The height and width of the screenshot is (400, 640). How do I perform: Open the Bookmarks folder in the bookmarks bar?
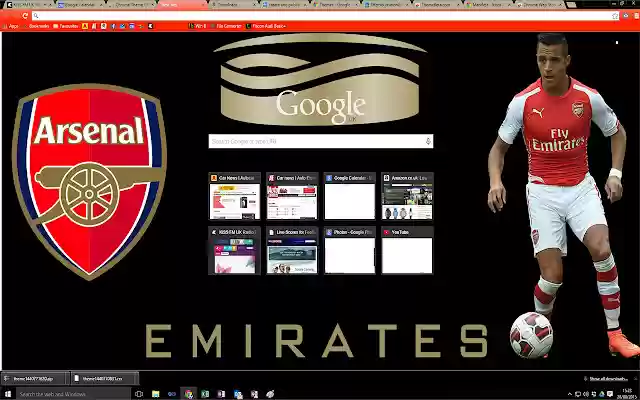pyautogui.click(x=36, y=26)
